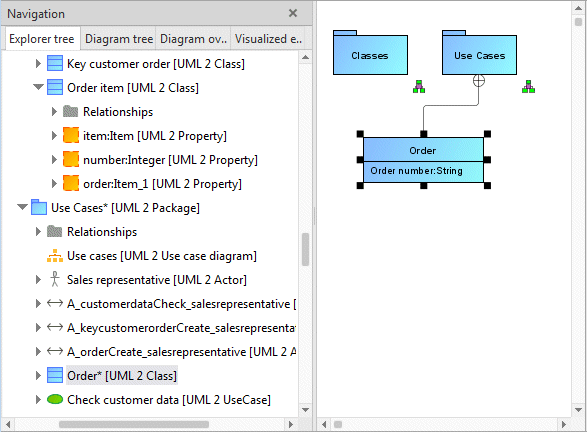
Task: Click the Check customer data use case icon
Action: (55, 399)
